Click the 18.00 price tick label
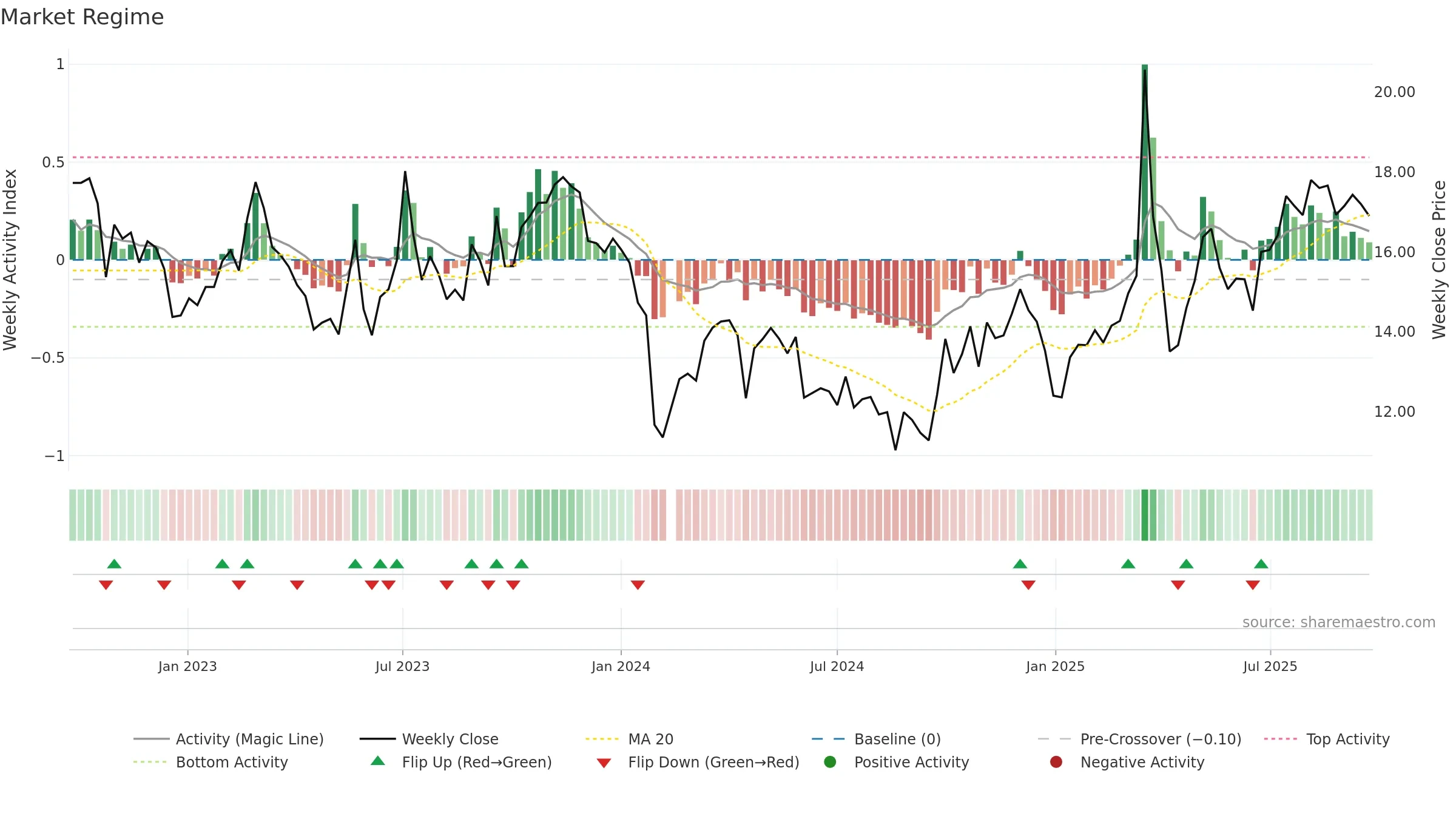The image size is (1456, 819). [x=1394, y=172]
